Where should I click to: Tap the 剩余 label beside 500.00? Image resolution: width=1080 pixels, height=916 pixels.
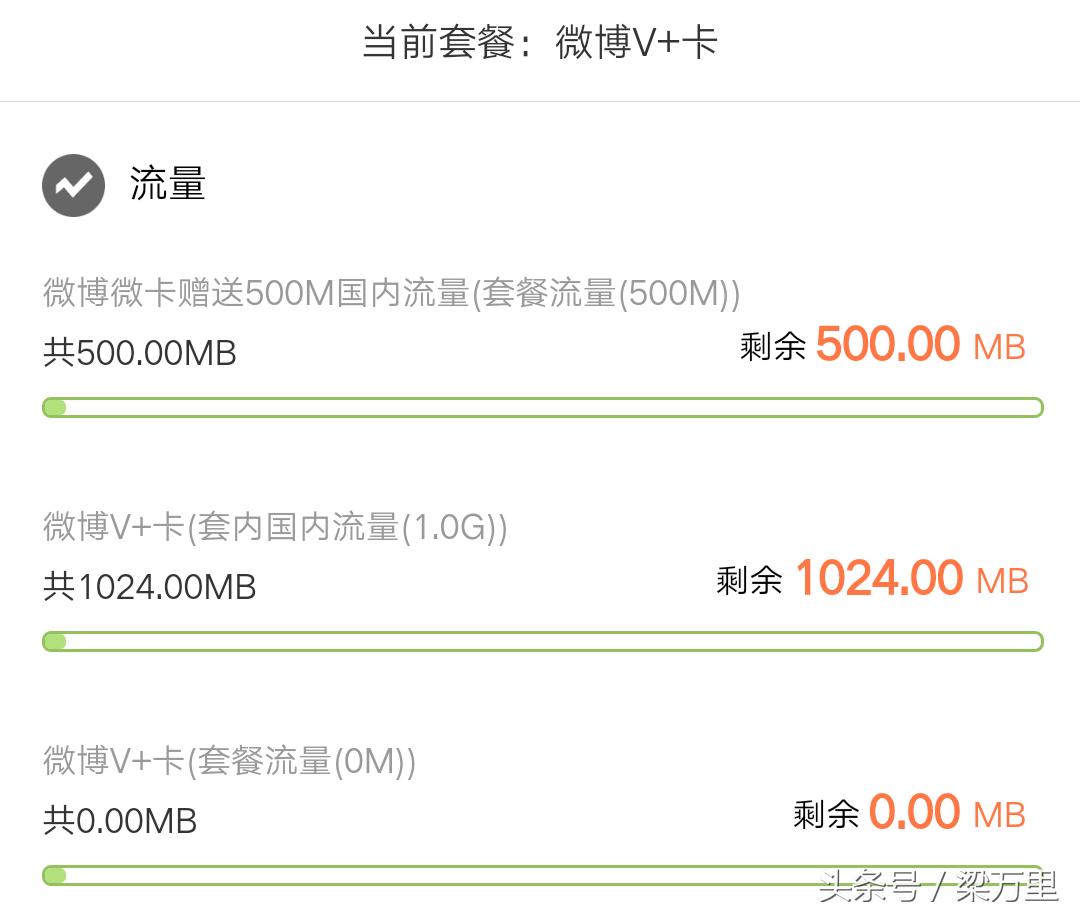pos(773,346)
